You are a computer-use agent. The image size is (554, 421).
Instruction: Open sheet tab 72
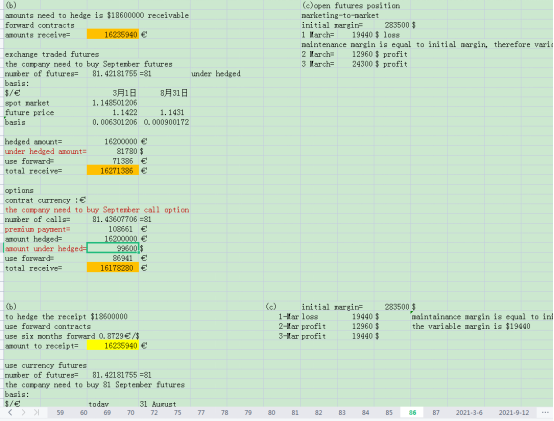pyautogui.click(x=154, y=413)
